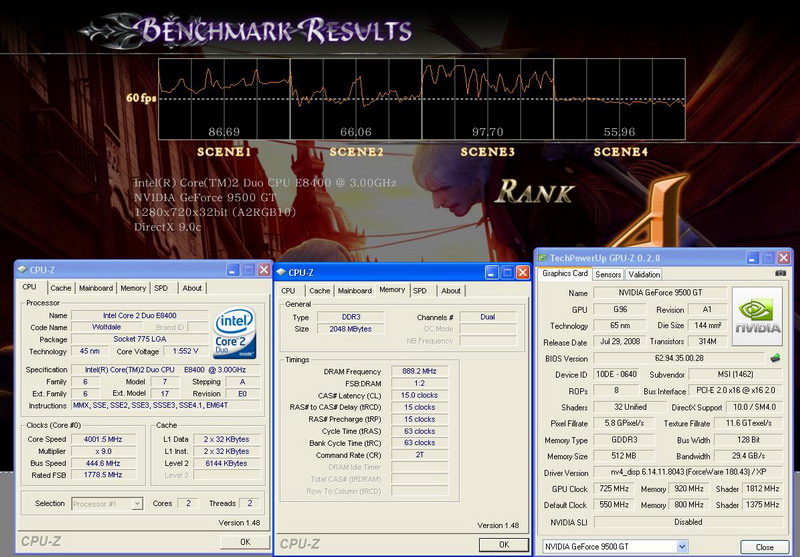This screenshot has height=557, width=800.
Task: Open the Processor #1 selection dropdown
Action: click(x=137, y=503)
